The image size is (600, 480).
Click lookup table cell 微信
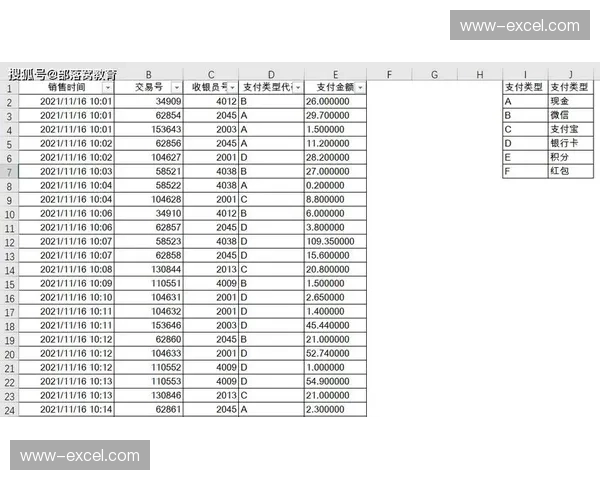[571, 116]
